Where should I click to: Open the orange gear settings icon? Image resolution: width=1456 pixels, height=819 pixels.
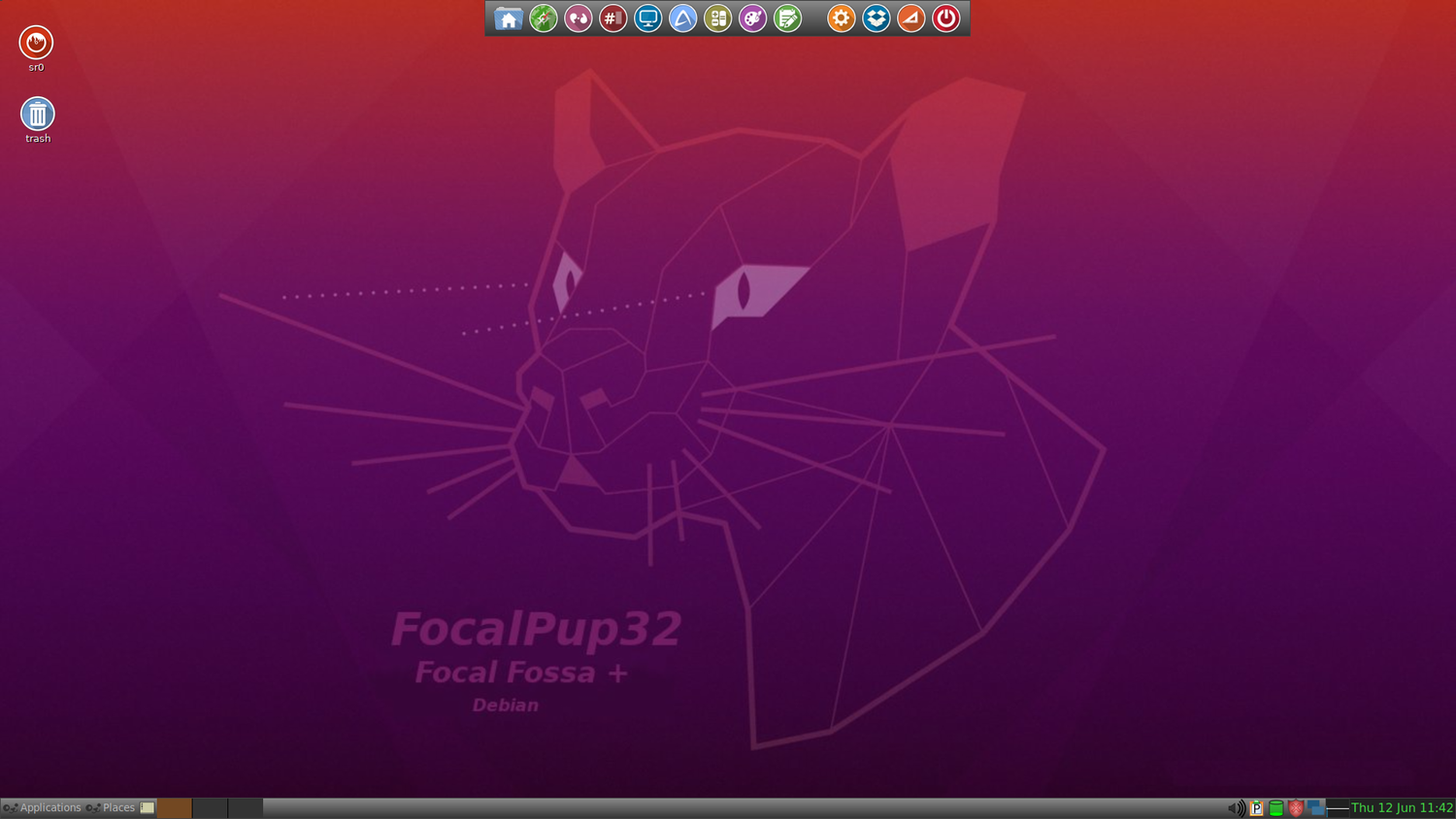(x=842, y=18)
